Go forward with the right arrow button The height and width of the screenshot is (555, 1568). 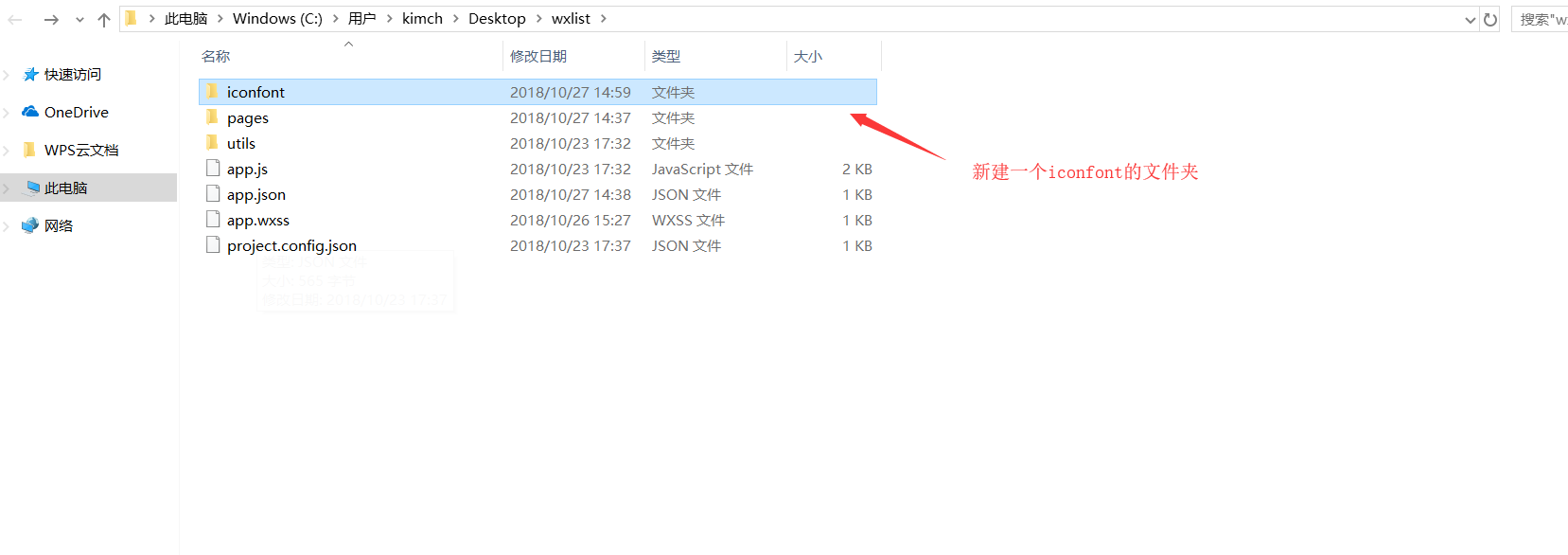click(51, 19)
